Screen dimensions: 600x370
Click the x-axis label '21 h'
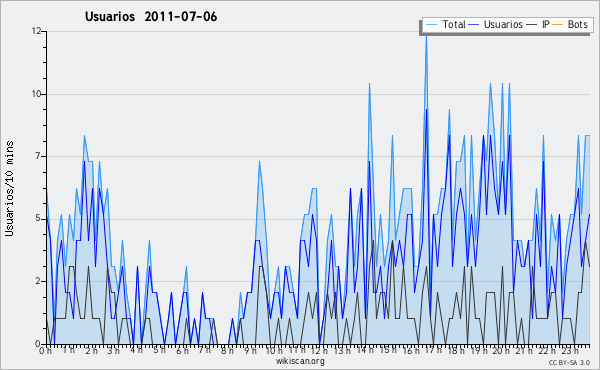coord(524,350)
